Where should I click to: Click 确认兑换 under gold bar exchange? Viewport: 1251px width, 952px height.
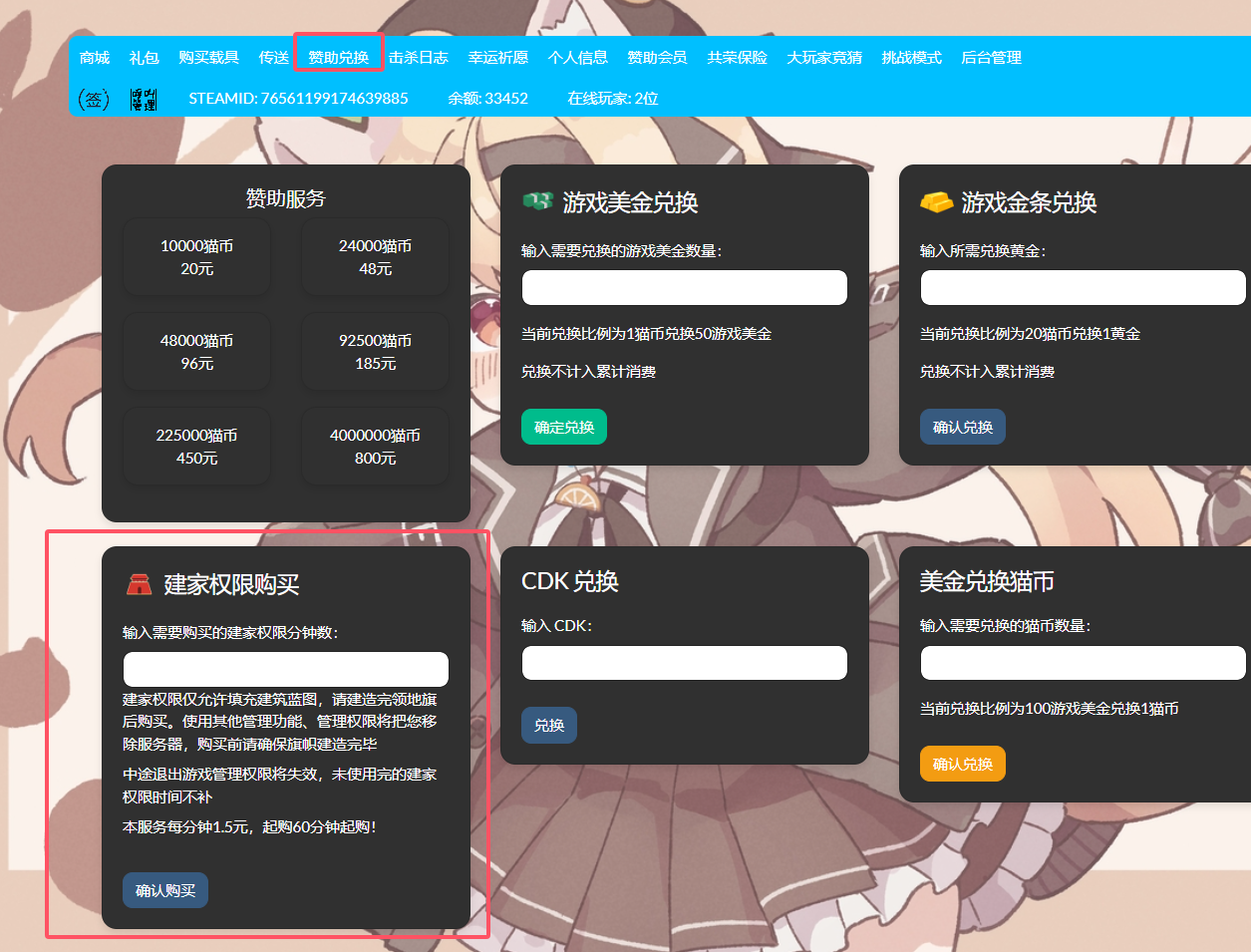(x=962, y=427)
